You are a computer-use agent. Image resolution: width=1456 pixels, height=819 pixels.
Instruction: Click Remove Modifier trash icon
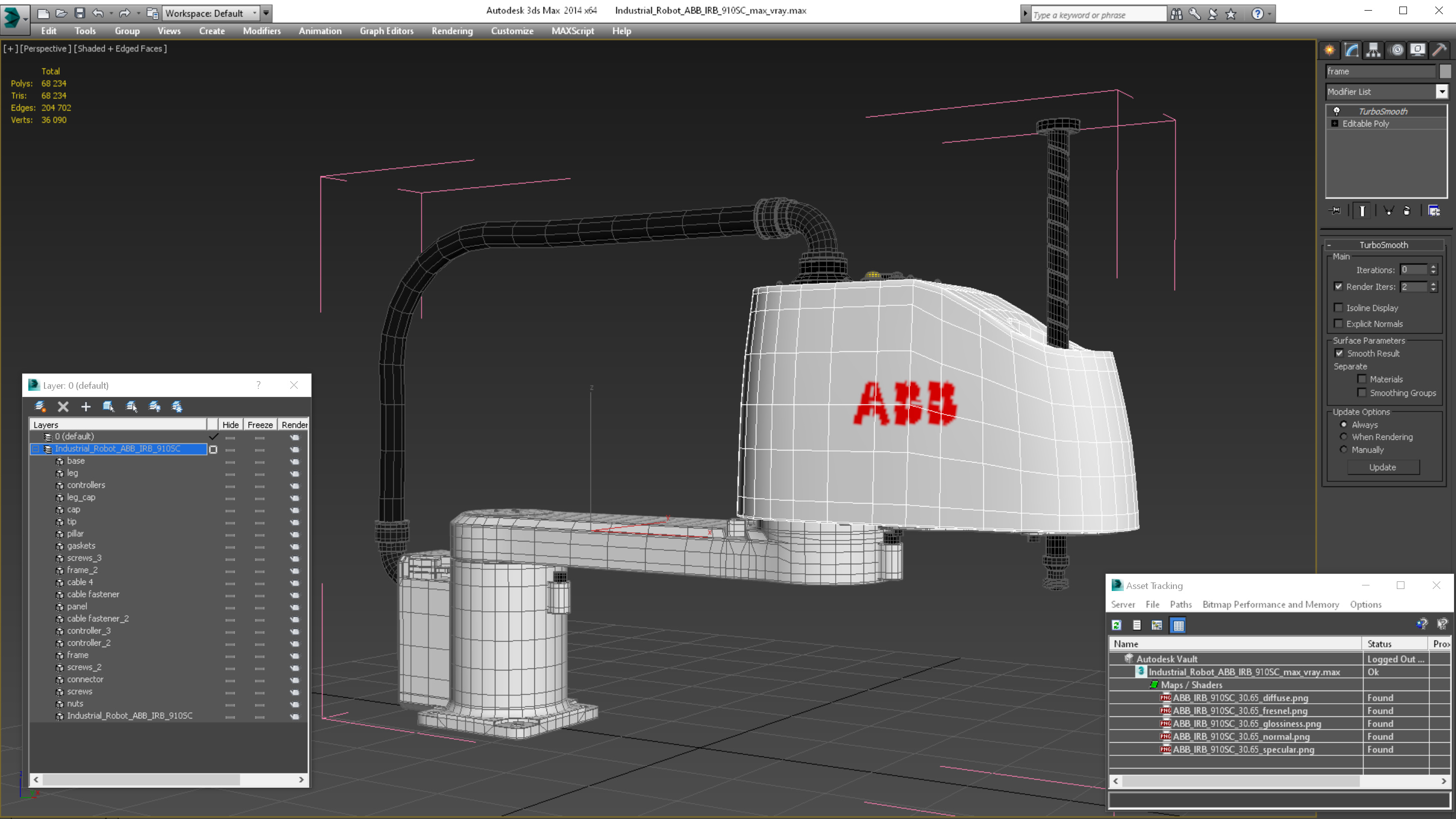[x=1407, y=211]
